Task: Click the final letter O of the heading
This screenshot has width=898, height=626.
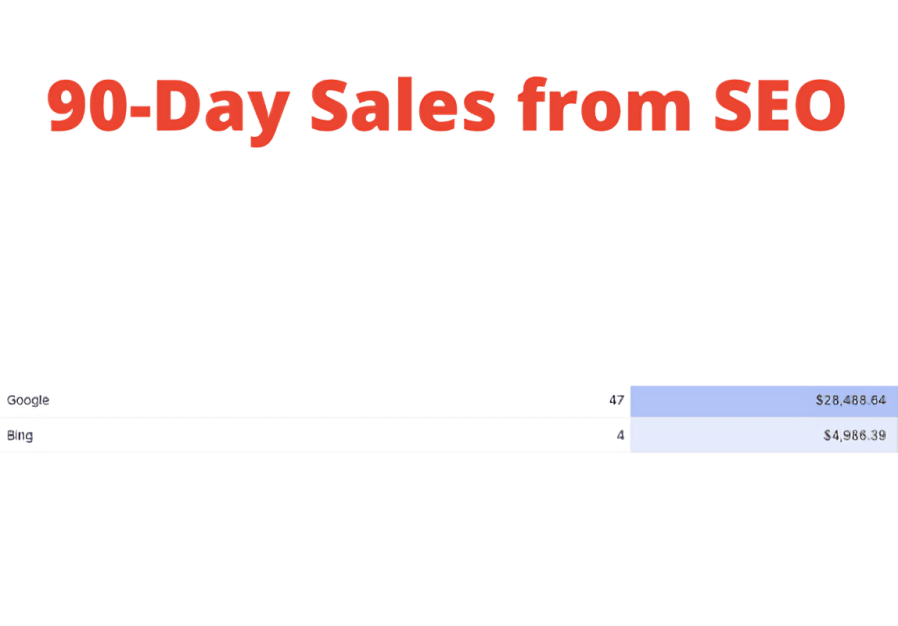Action: (x=814, y=106)
